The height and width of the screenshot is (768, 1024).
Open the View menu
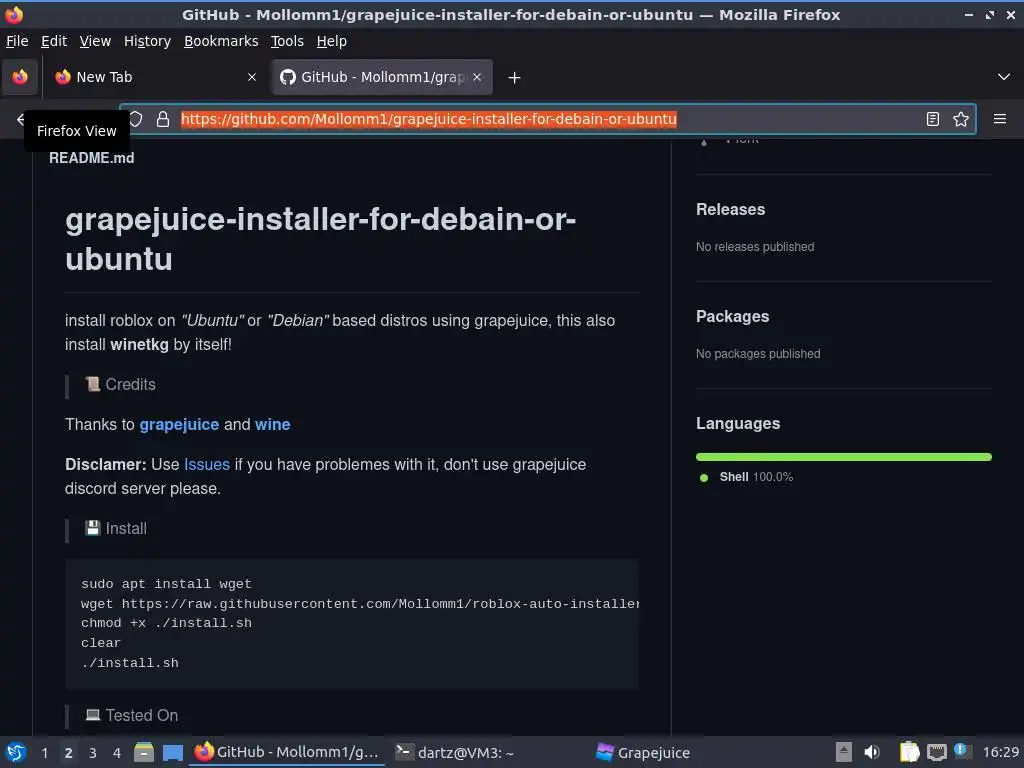[x=95, y=41]
